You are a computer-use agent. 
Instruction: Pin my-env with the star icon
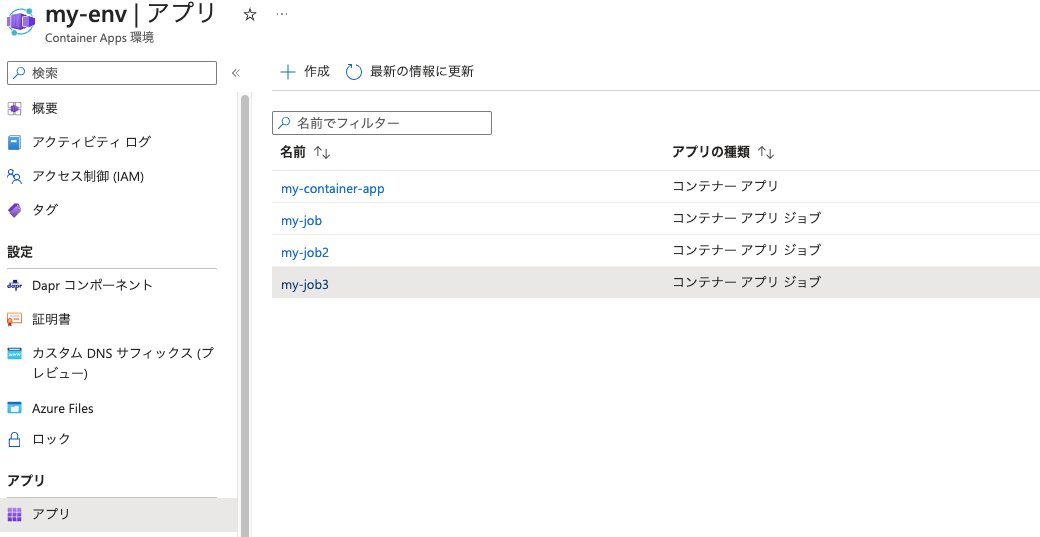[250, 15]
